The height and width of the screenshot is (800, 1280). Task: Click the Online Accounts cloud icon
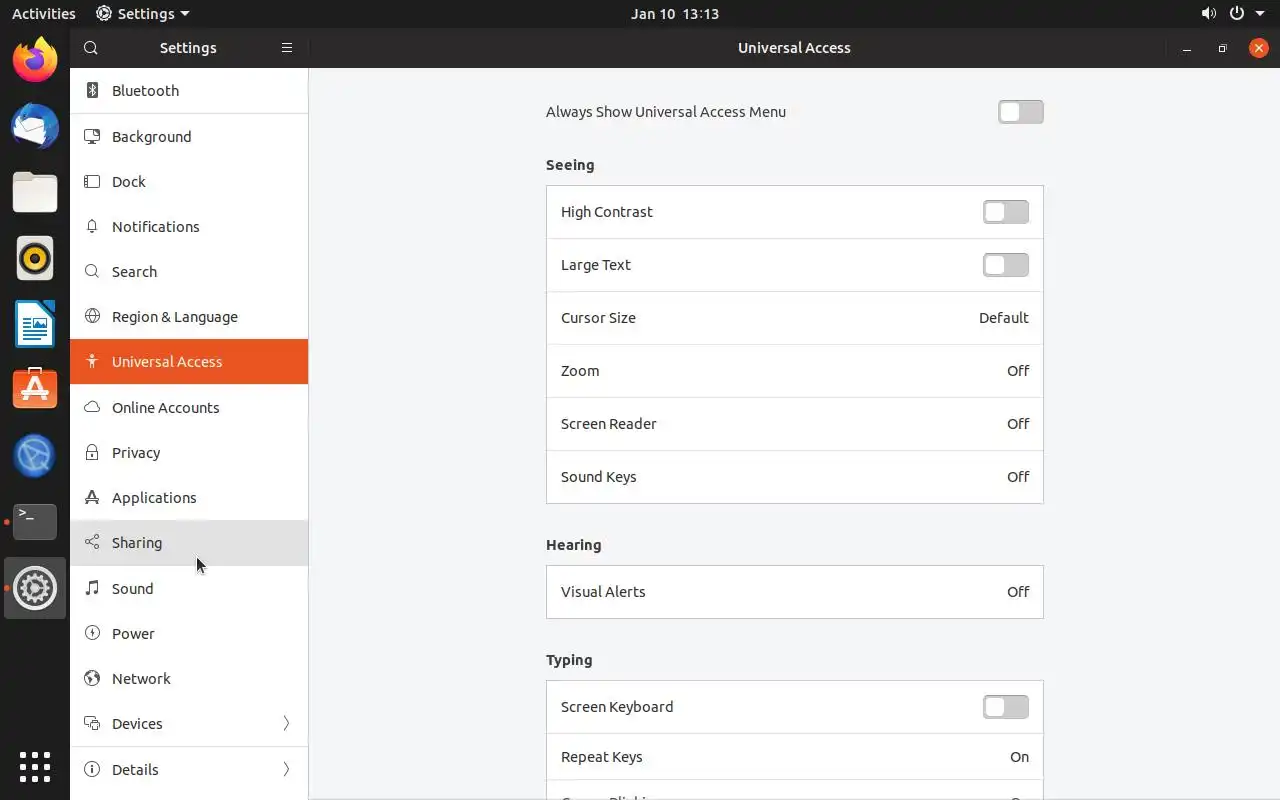pyautogui.click(x=92, y=407)
